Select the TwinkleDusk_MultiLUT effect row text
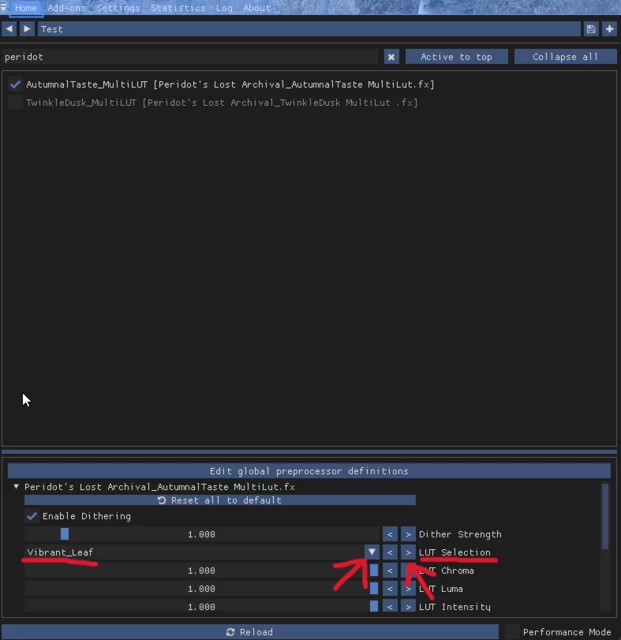This screenshot has height=640, width=621. [222, 102]
